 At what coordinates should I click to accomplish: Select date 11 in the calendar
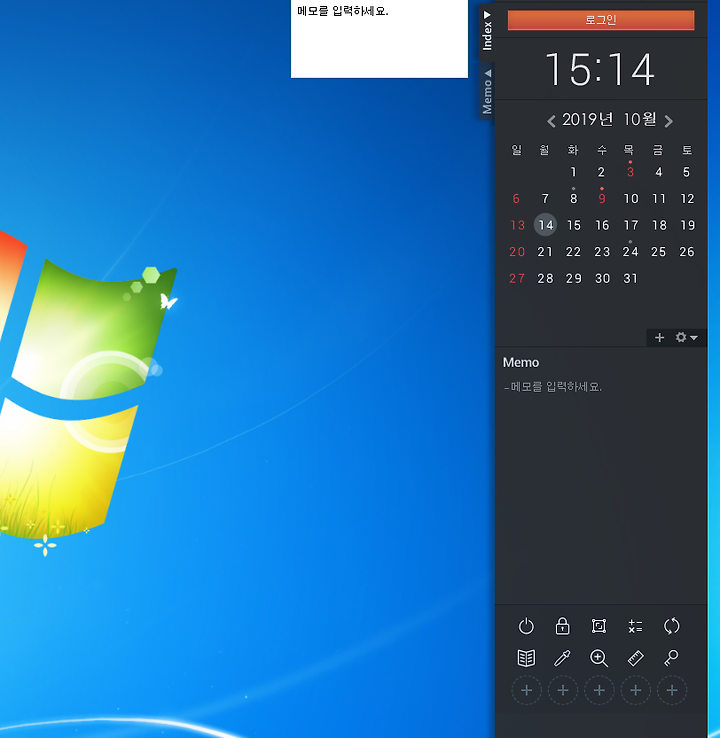tap(659, 199)
